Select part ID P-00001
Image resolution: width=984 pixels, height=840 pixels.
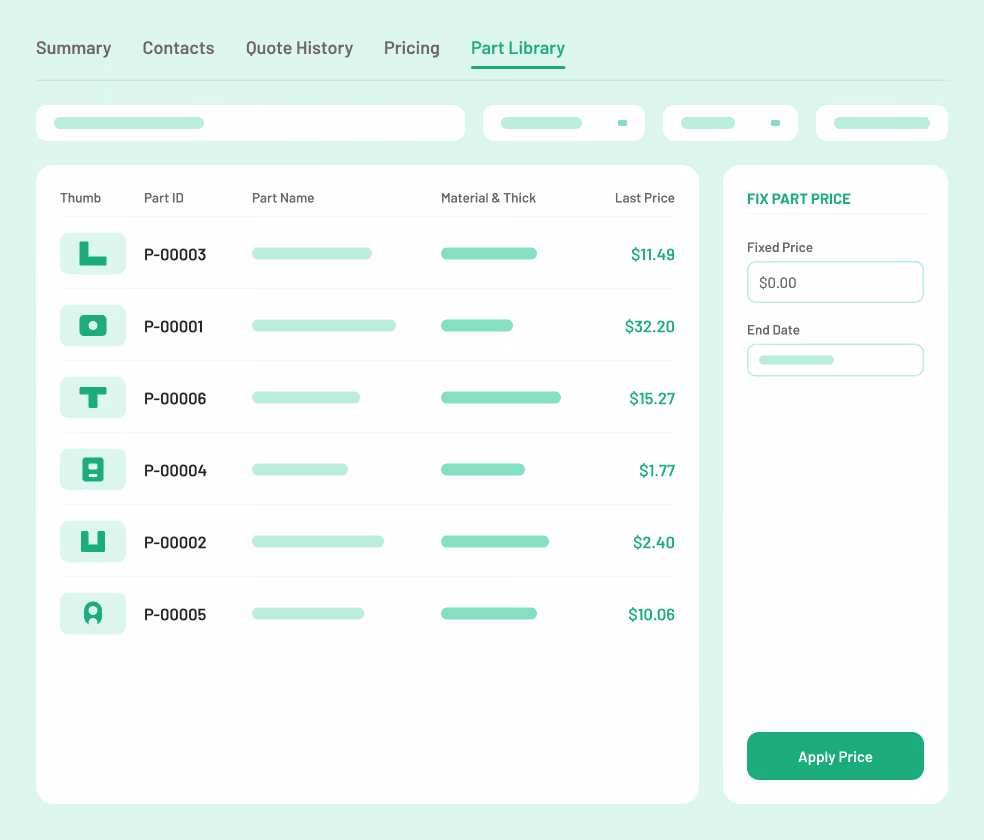tap(174, 327)
